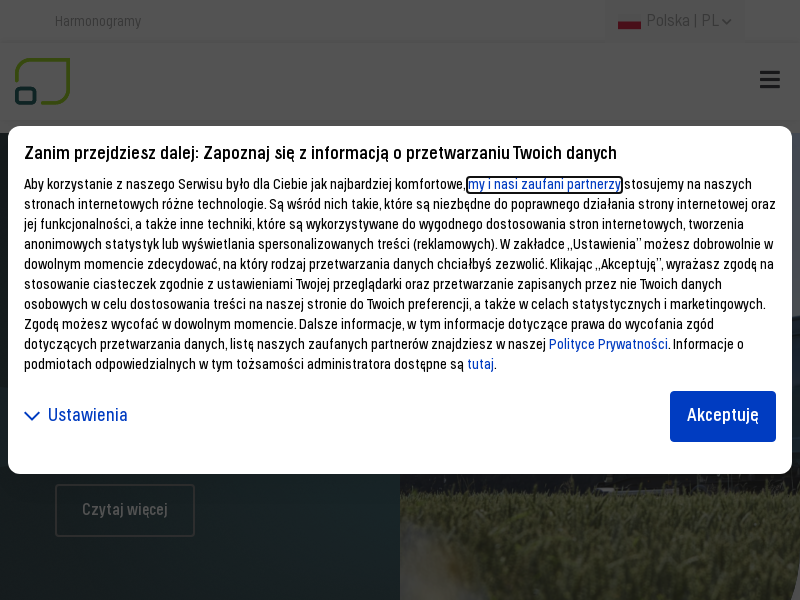Open the Polityce Prywatności link
Image resolution: width=800 pixels, height=600 pixels.
click(608, 344)
